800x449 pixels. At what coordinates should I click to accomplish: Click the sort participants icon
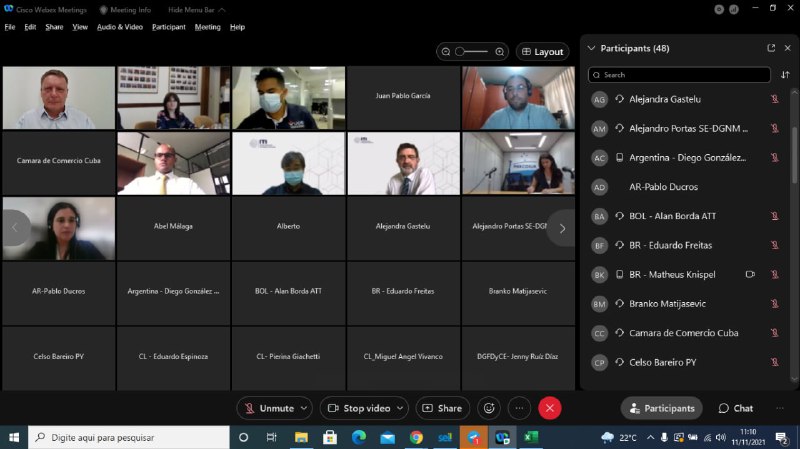click(x=785, y=75)
